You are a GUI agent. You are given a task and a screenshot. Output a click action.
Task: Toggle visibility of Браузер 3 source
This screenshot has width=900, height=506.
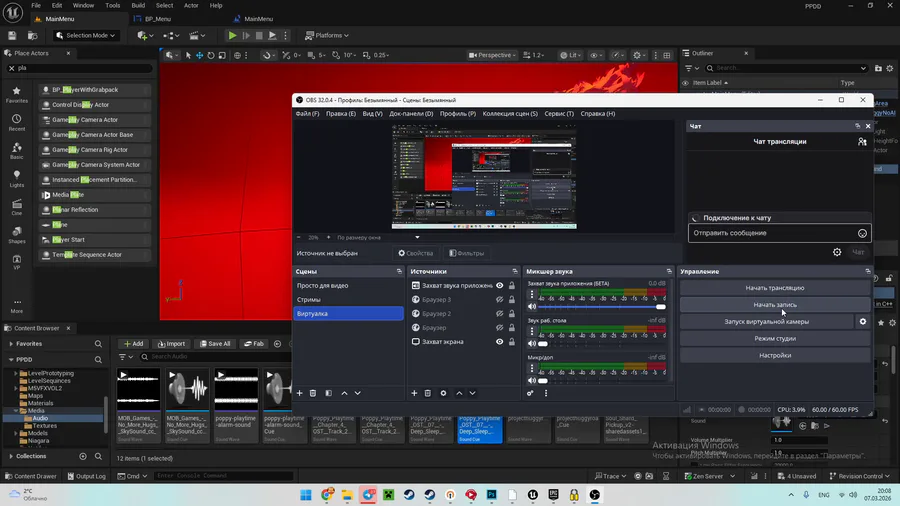[x=499, y=299]
